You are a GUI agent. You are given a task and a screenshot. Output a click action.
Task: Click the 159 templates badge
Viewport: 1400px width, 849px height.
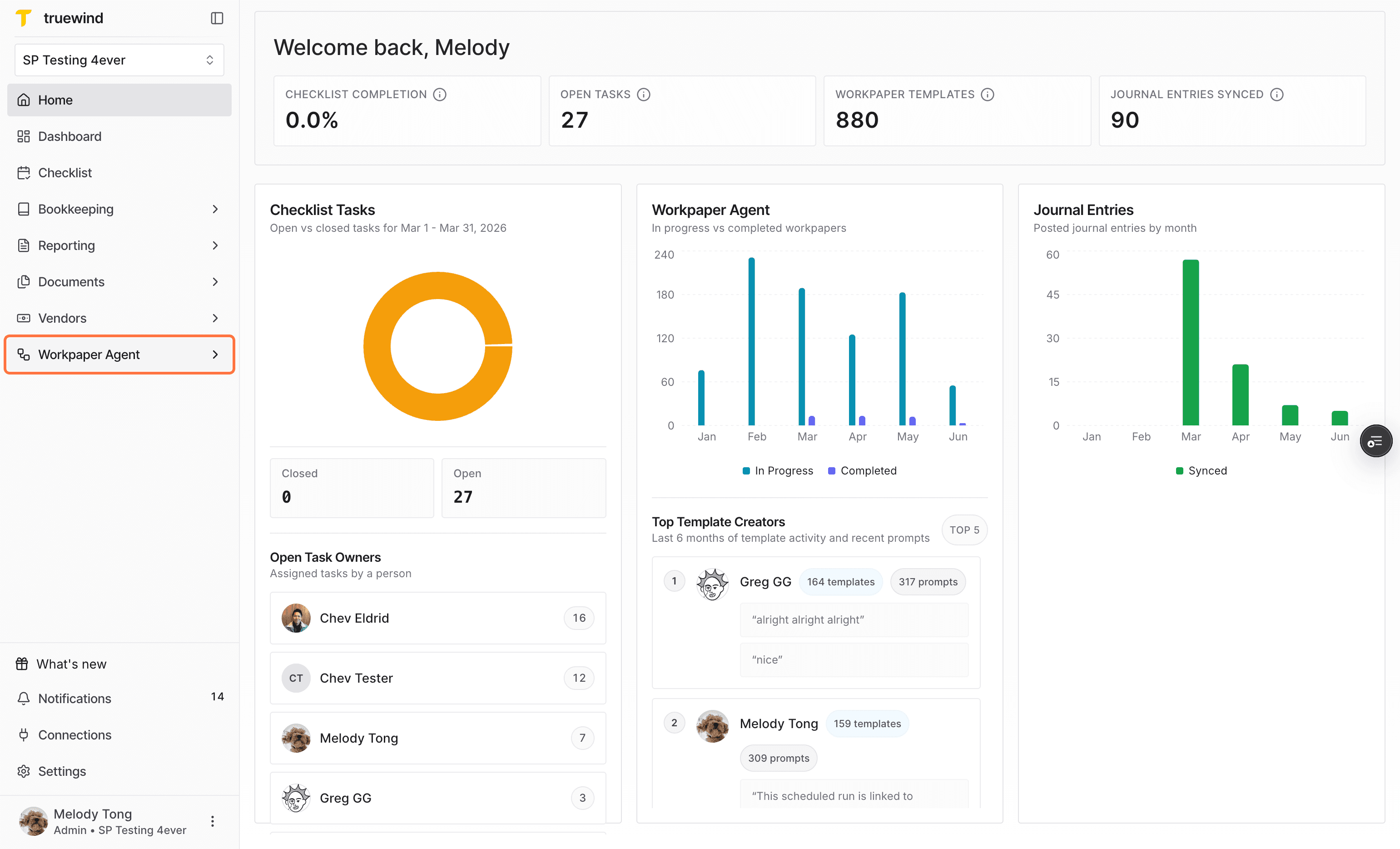867,724
